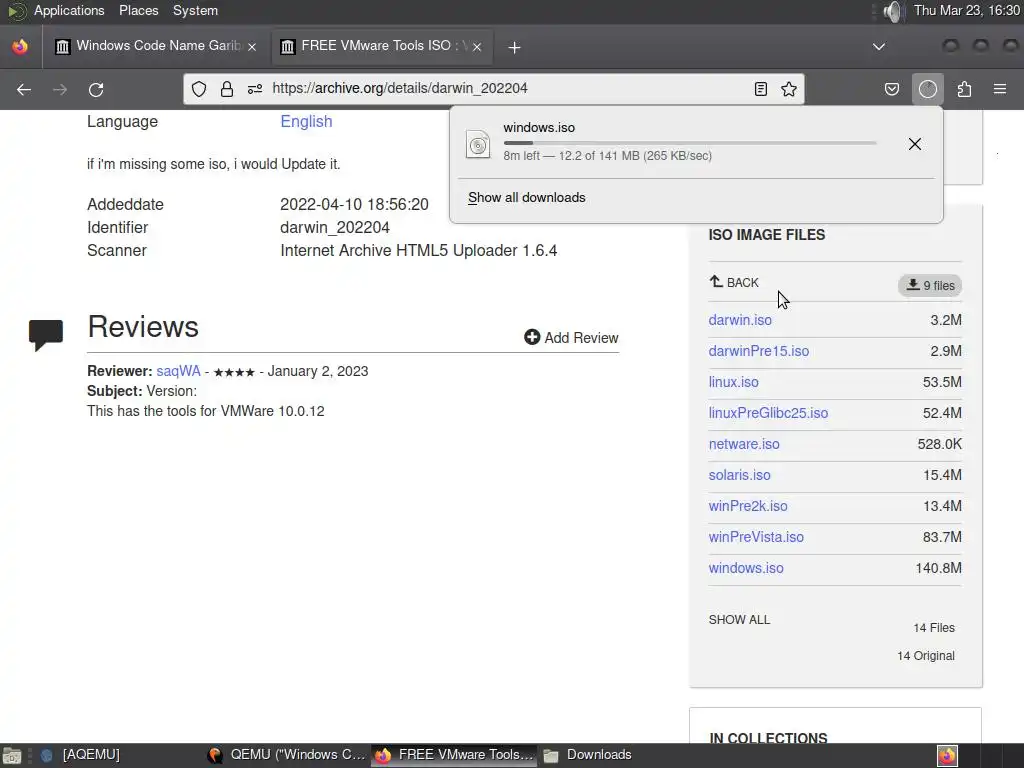1024x768 pixels.
Task: Click 14 Original text
Action: (925, 656)
